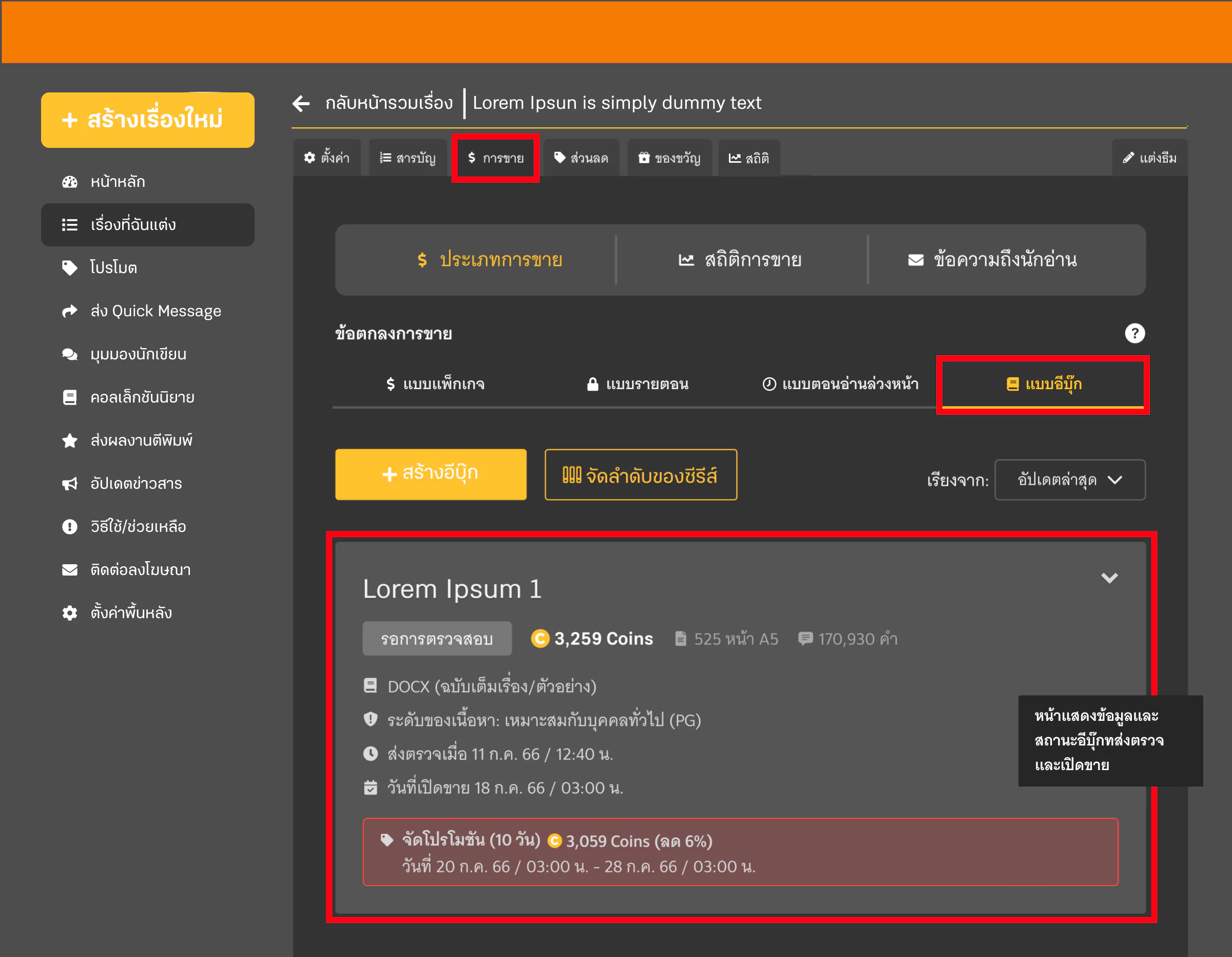The width and height of the screenshot is (1232, 957).
Task: Click the ส่งผลงานตีพิมพ์ star icon
Action: coord(69,440)
